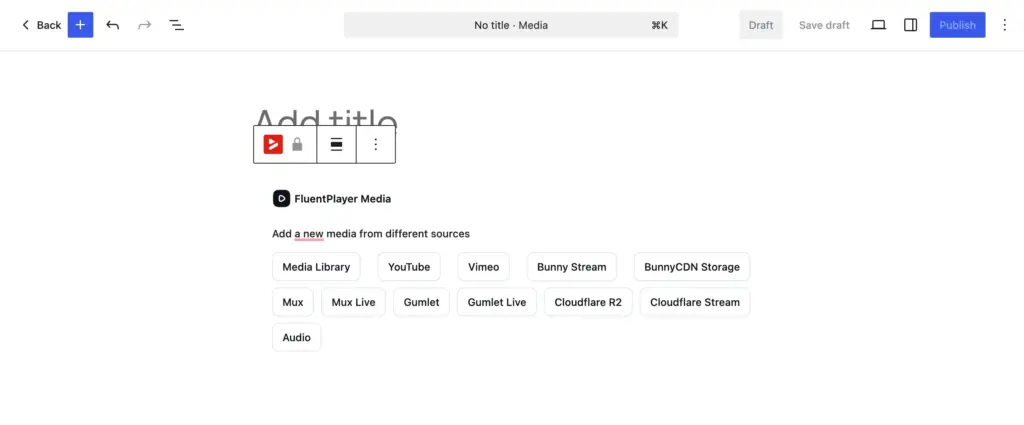Pick the Bunny Stream source
The image size is (1024, 425).
click(x=571, y=267)
